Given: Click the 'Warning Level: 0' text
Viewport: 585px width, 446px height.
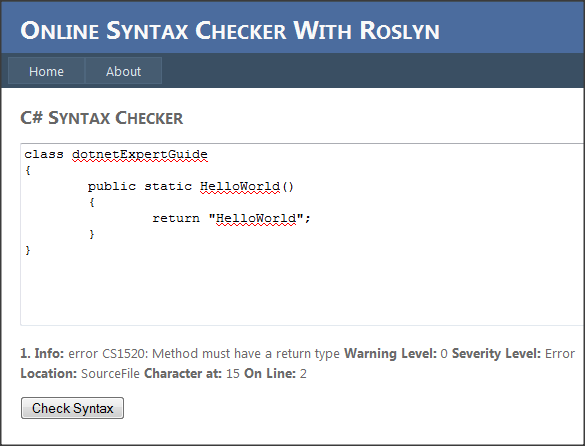Looking at the screenshot, I should [x=396, y=353].
